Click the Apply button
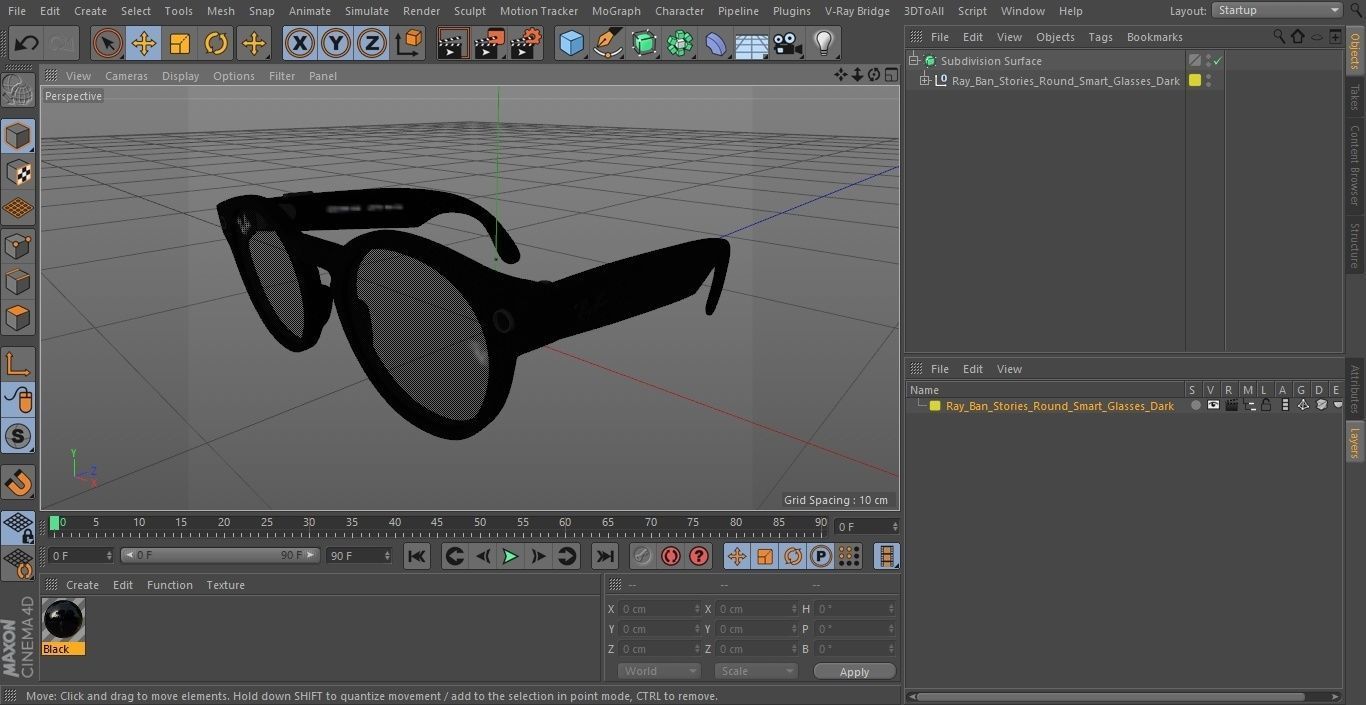 tap(854, 671)
